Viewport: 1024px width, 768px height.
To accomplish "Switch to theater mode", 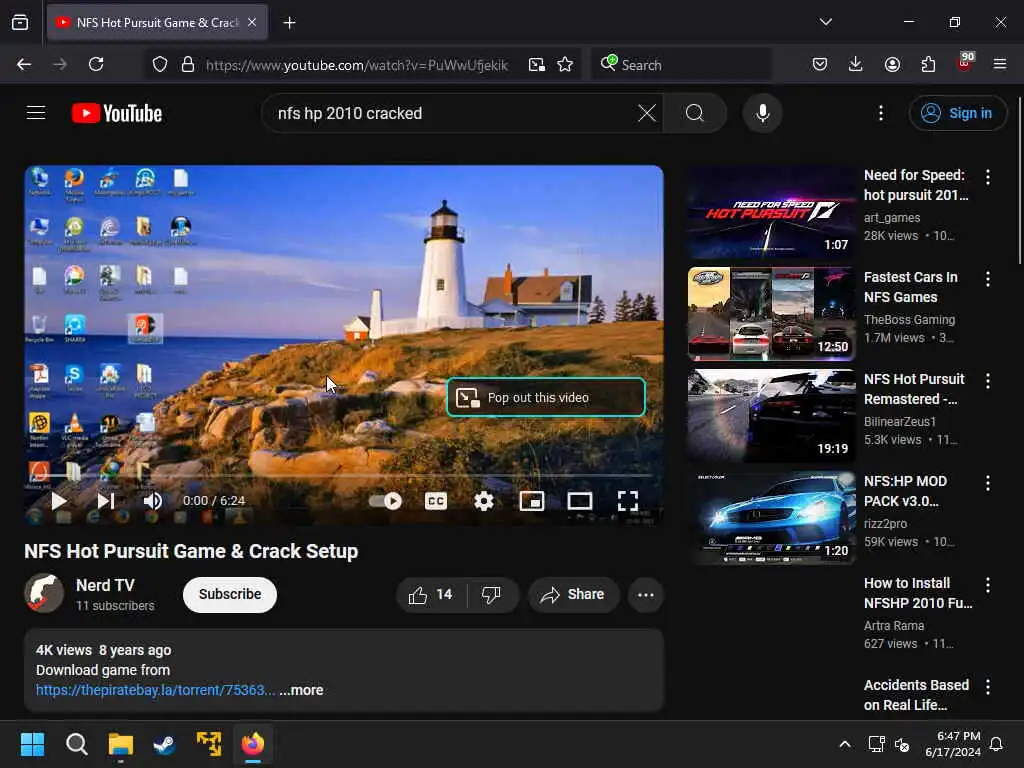I will pyautogui.click(x=580, y=501).
